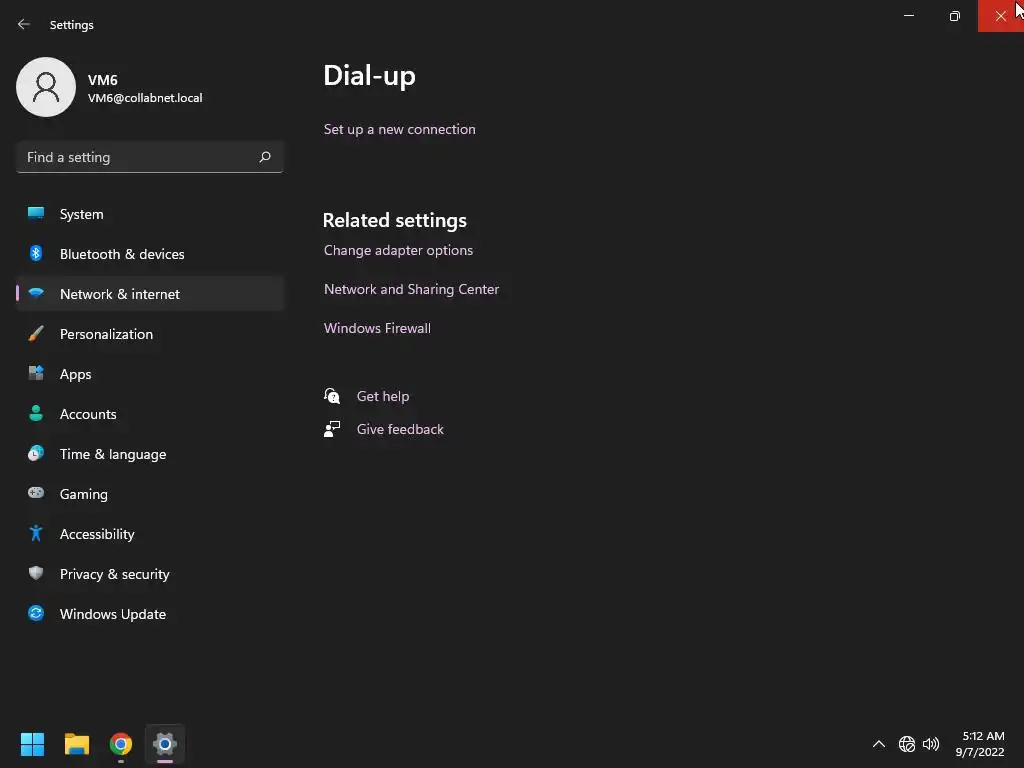Click the VM6 user profile avatar

(46, 87)
